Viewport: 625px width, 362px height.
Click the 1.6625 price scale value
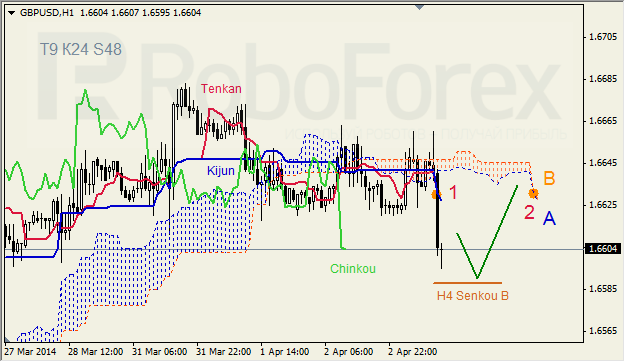603,205
